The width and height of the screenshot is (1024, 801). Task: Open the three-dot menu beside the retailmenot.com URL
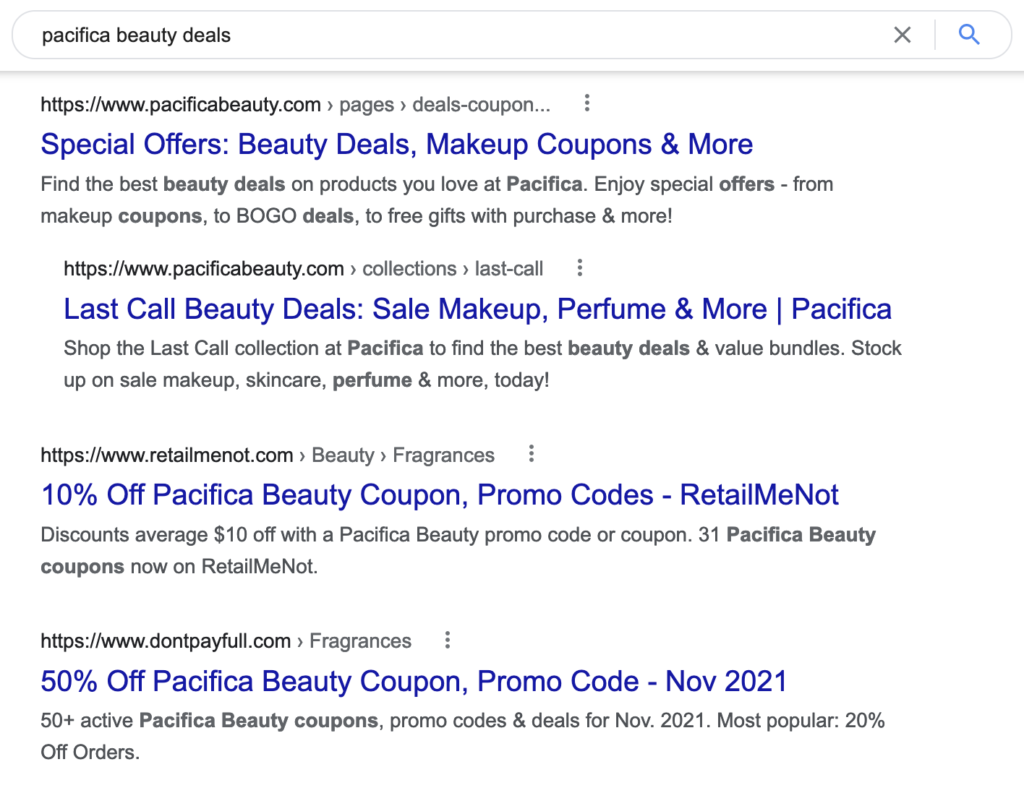(x=532, y=454)
